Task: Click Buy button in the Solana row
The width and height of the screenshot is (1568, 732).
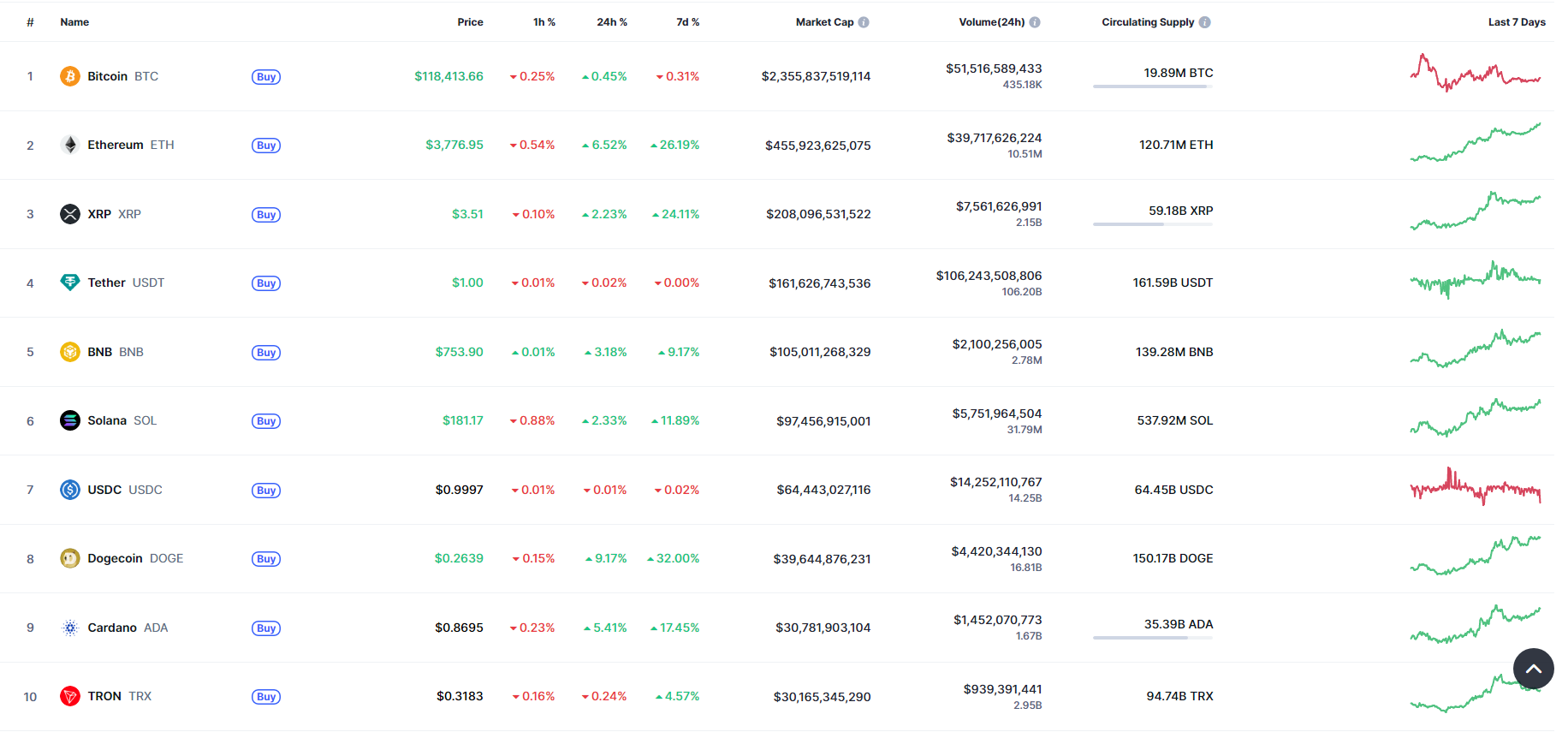Action: coord(266,421)
